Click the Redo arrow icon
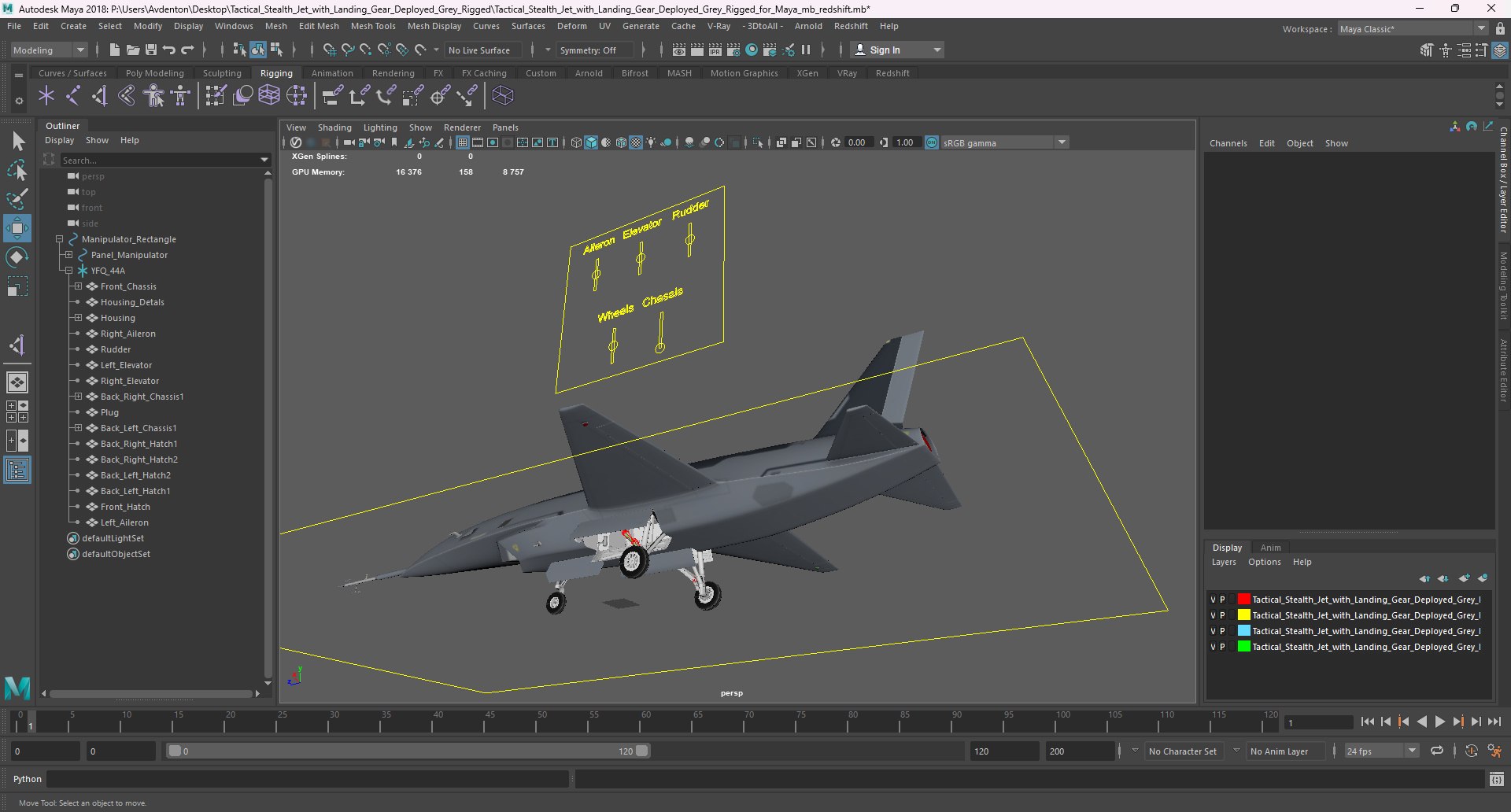1511x812 pixels. coord(187,50)
